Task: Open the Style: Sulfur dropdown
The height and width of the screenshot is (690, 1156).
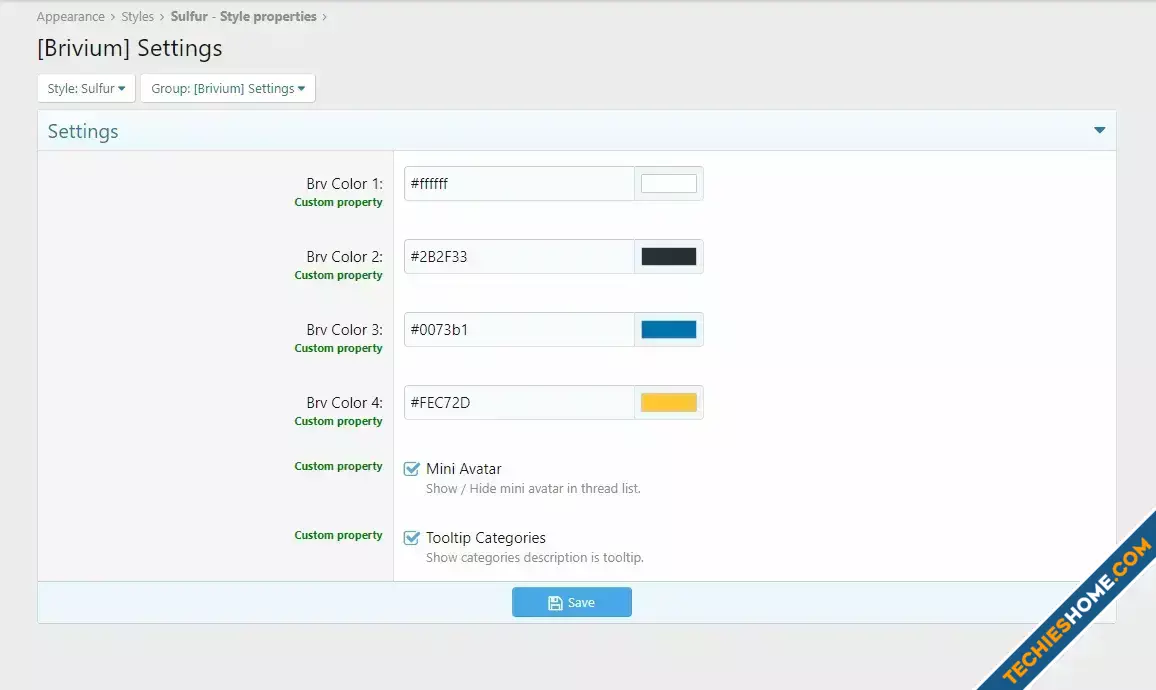Action: point(86,88)
